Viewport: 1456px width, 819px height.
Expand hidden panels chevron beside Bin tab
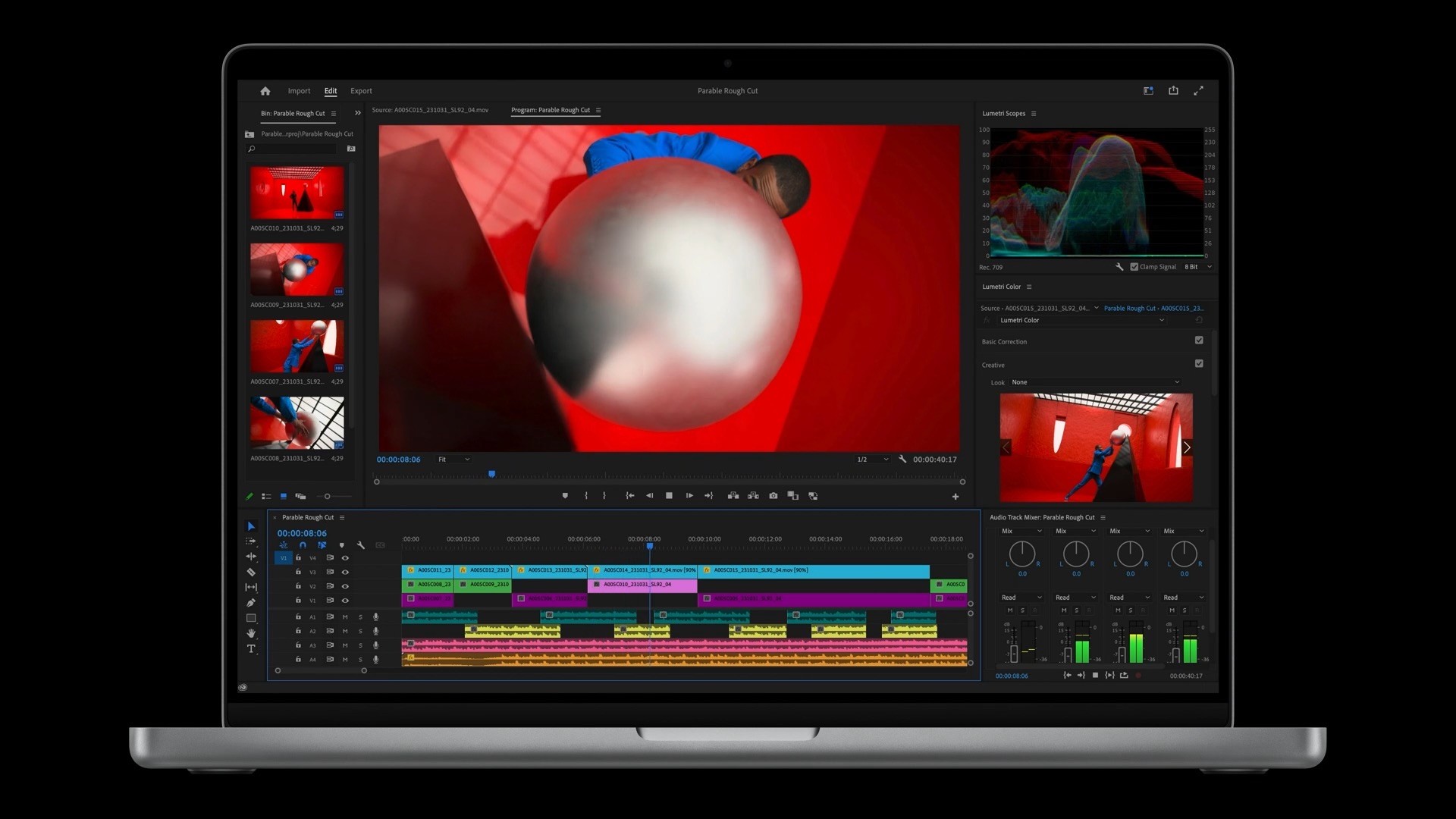358,113
